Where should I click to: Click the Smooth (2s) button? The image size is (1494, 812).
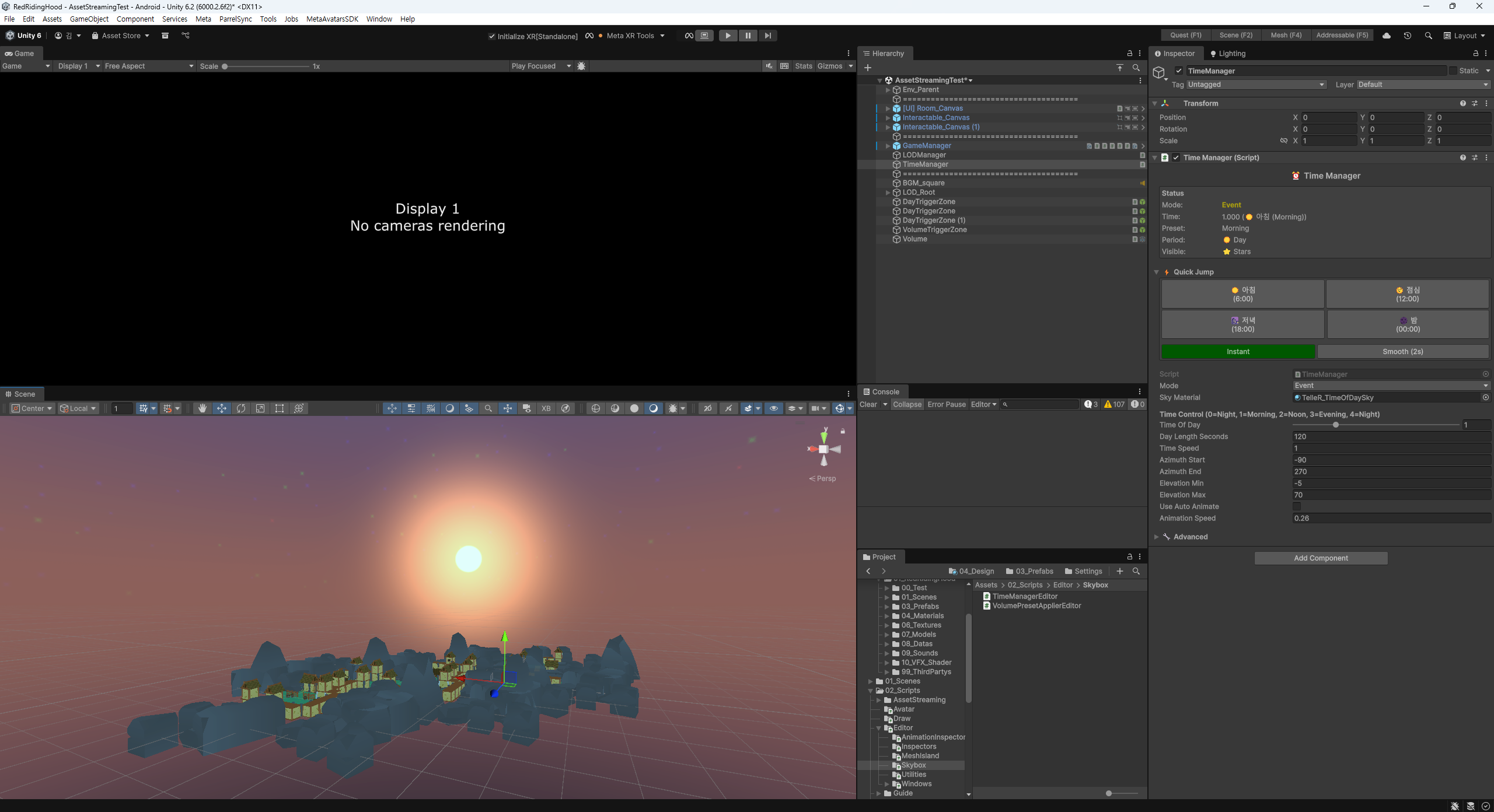1402,351
